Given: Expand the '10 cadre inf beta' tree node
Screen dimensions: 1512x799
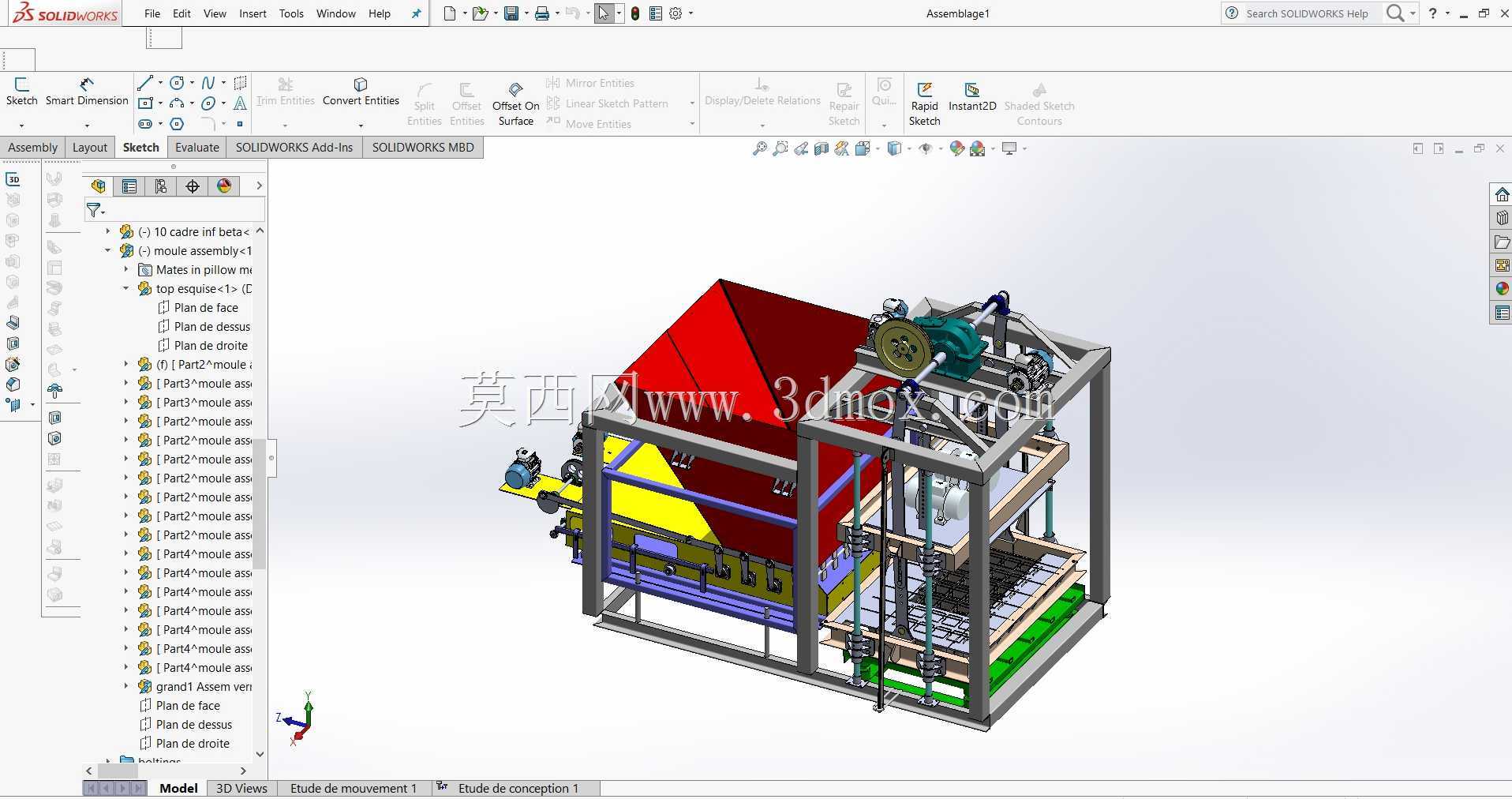Looking at the screenshot, I should pyautogui.click(x=108, y=231).
